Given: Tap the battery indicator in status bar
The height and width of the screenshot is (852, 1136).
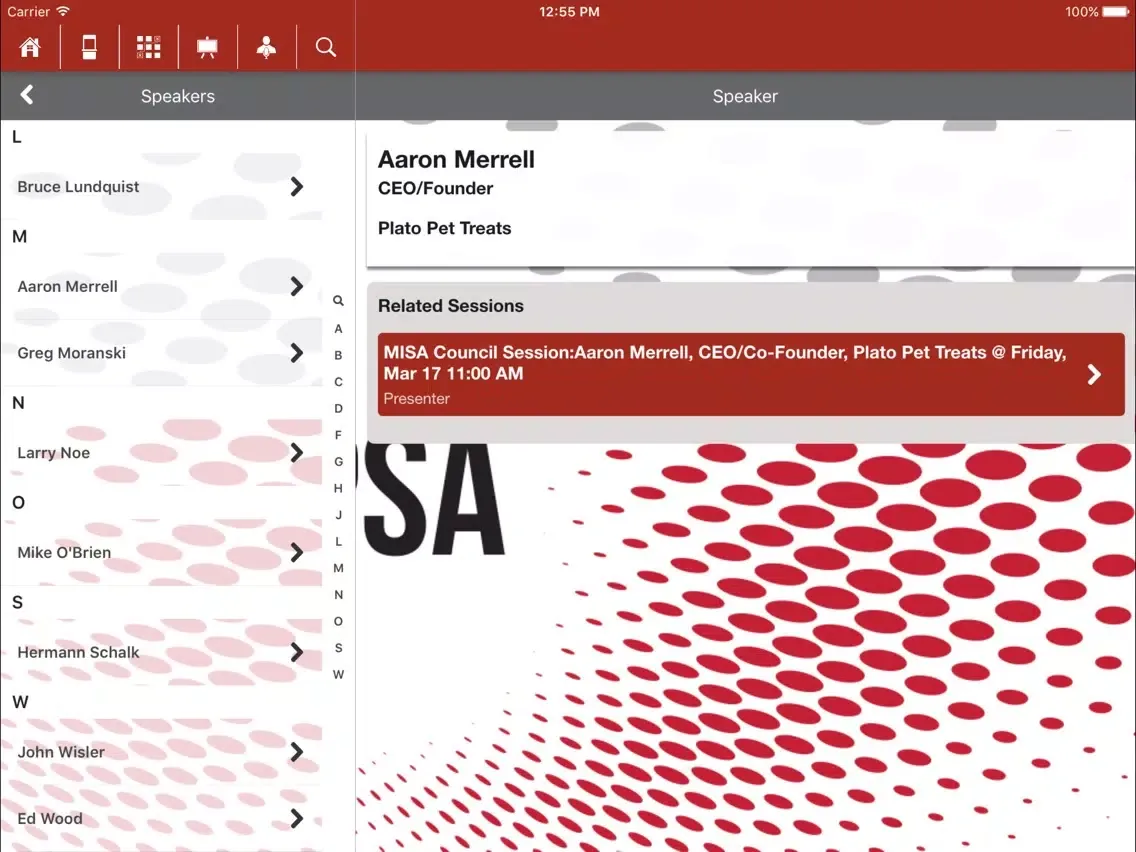Looking at the screenshot, I should (x=1115, y=12).
